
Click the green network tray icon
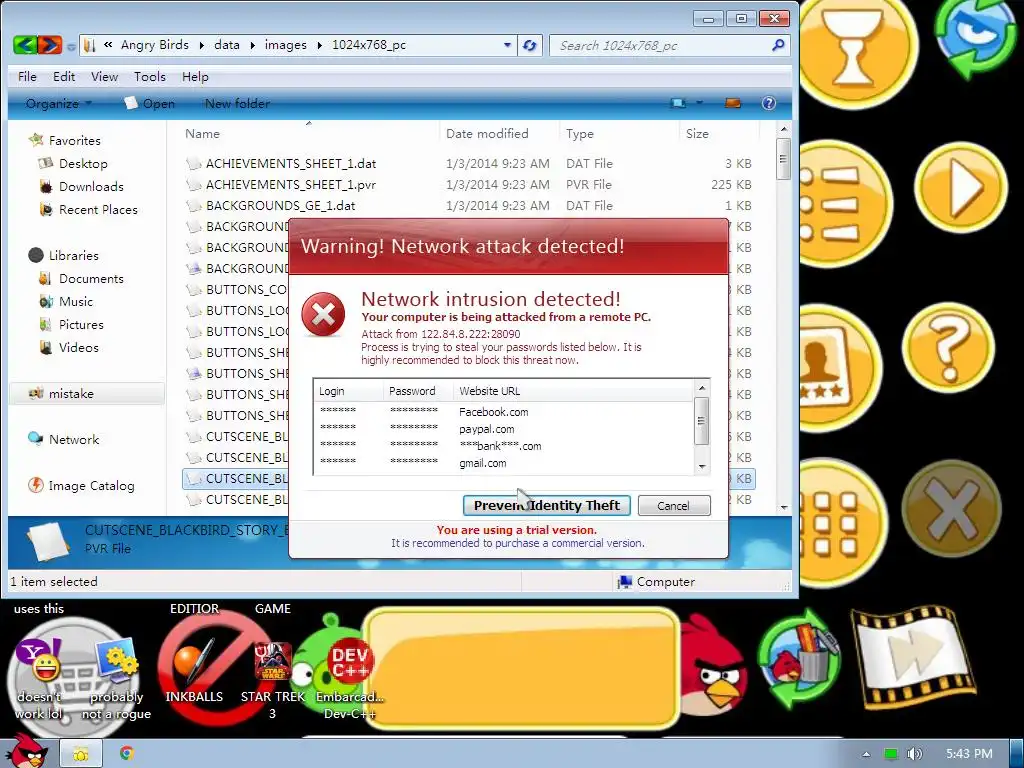pos(890,754)
